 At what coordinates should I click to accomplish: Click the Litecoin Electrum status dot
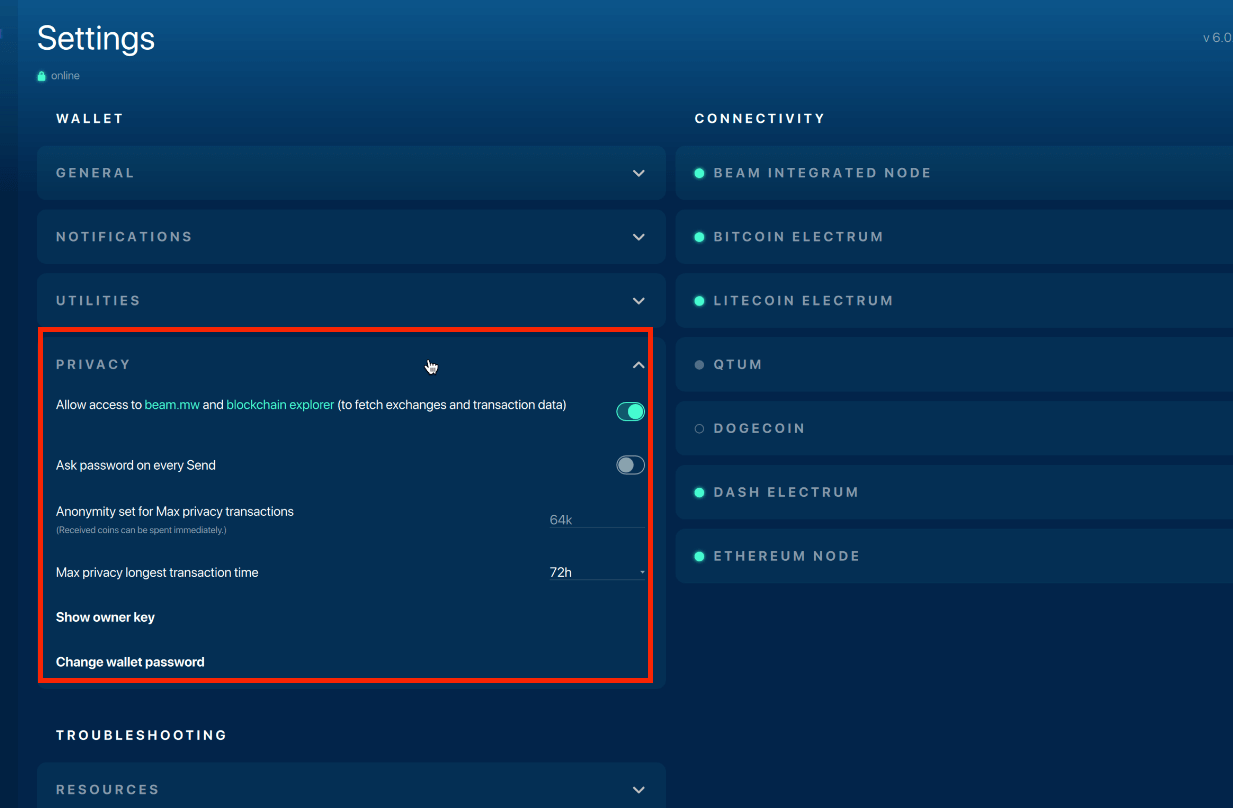700,301
